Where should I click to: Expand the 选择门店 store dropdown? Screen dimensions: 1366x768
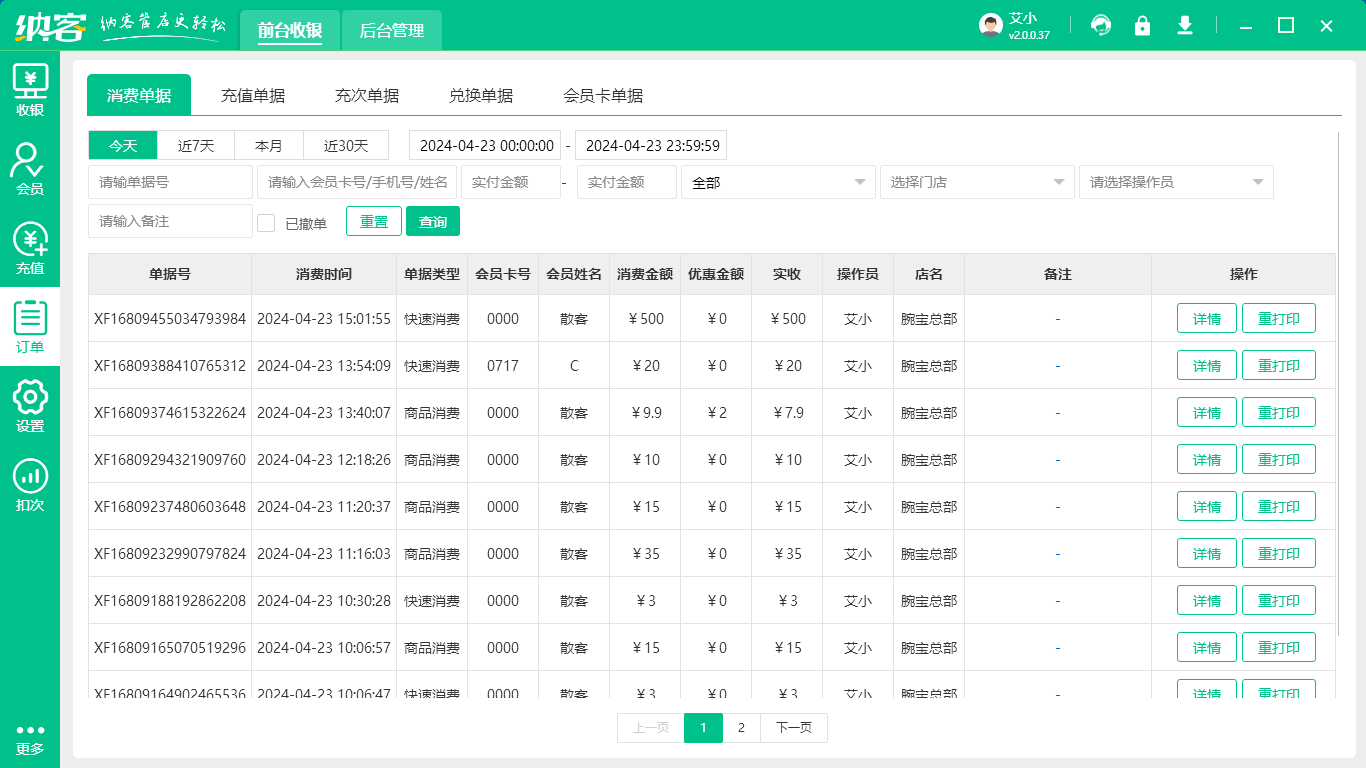[x=976, y=182]
